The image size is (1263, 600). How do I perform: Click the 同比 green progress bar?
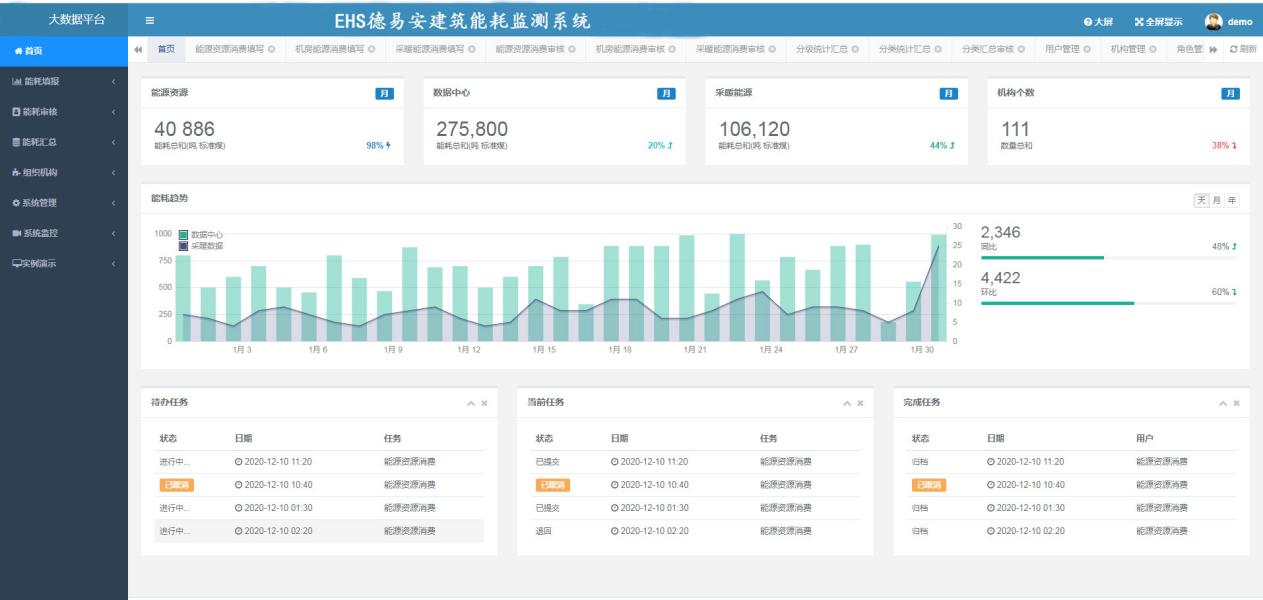pos(1042,257)
